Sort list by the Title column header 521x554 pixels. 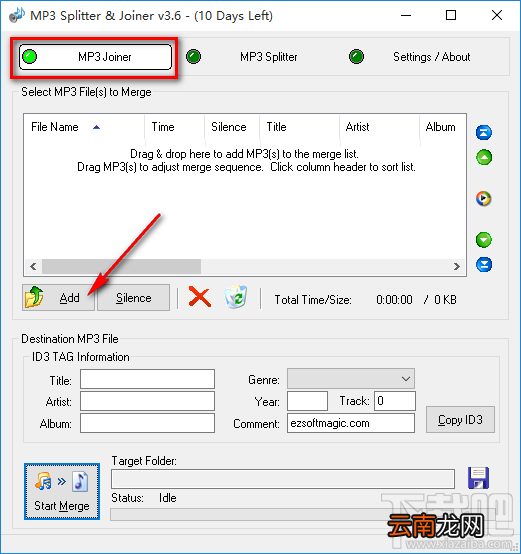(x=300, y=127)
